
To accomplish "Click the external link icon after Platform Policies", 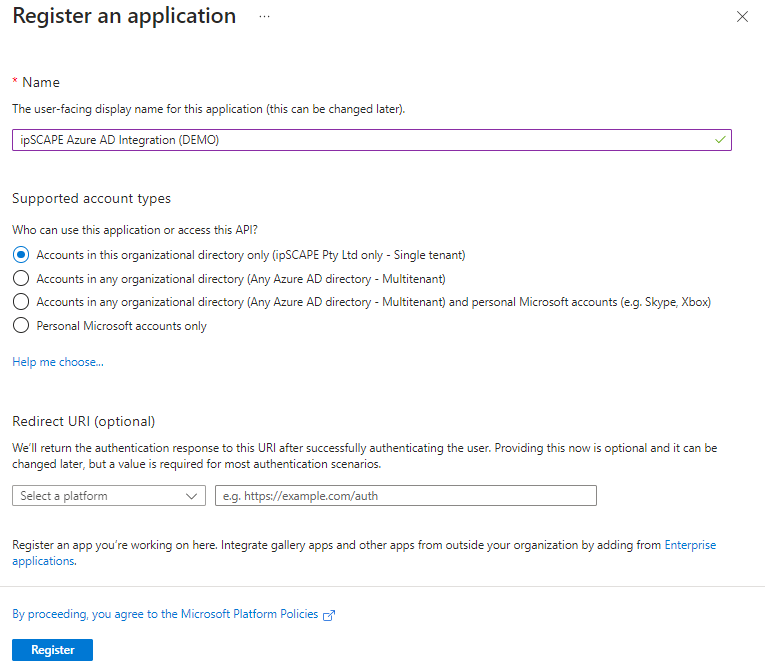I will coord(329,615).
